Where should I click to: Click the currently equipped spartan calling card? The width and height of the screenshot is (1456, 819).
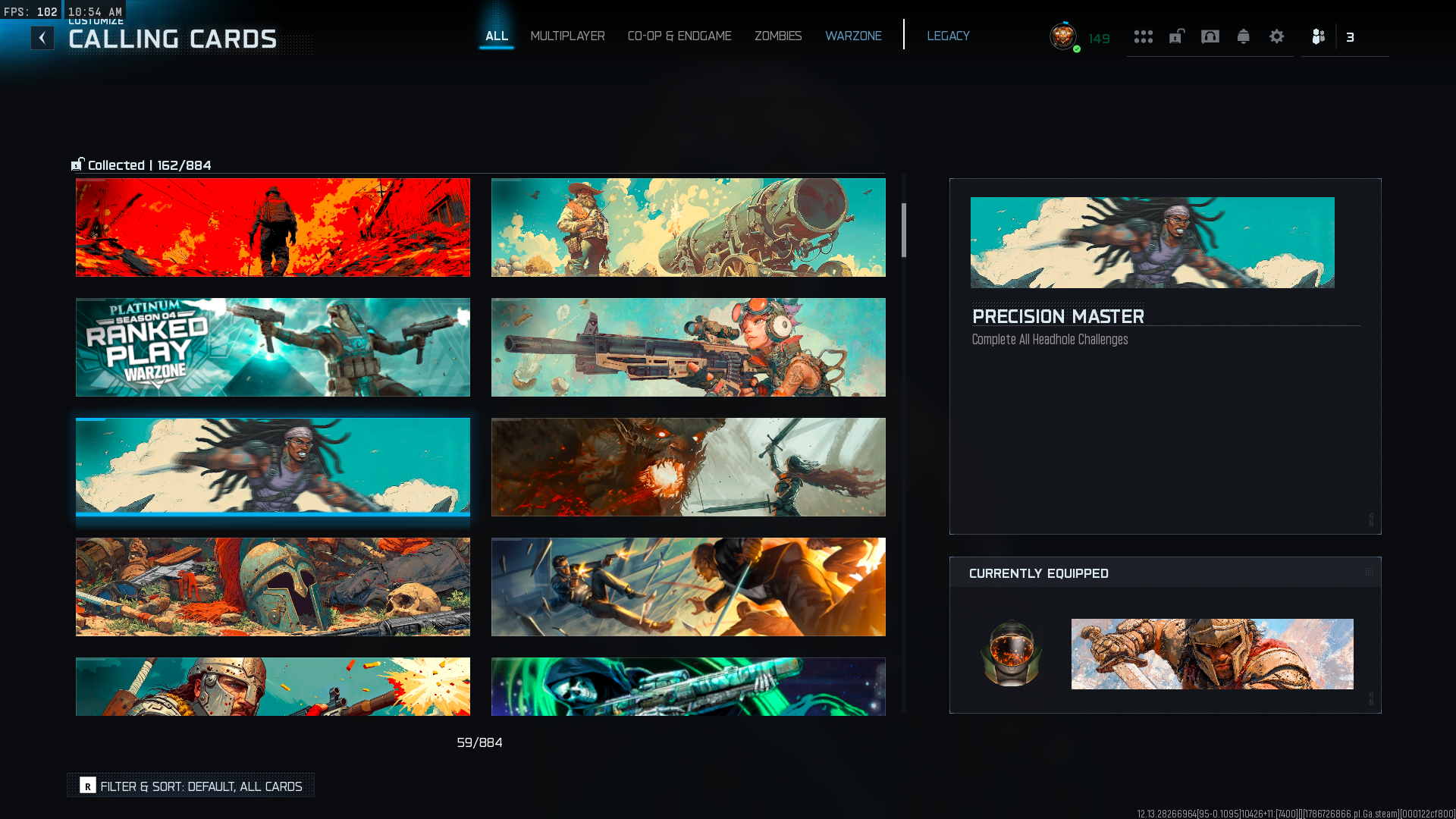click(x=1212, y=654)
